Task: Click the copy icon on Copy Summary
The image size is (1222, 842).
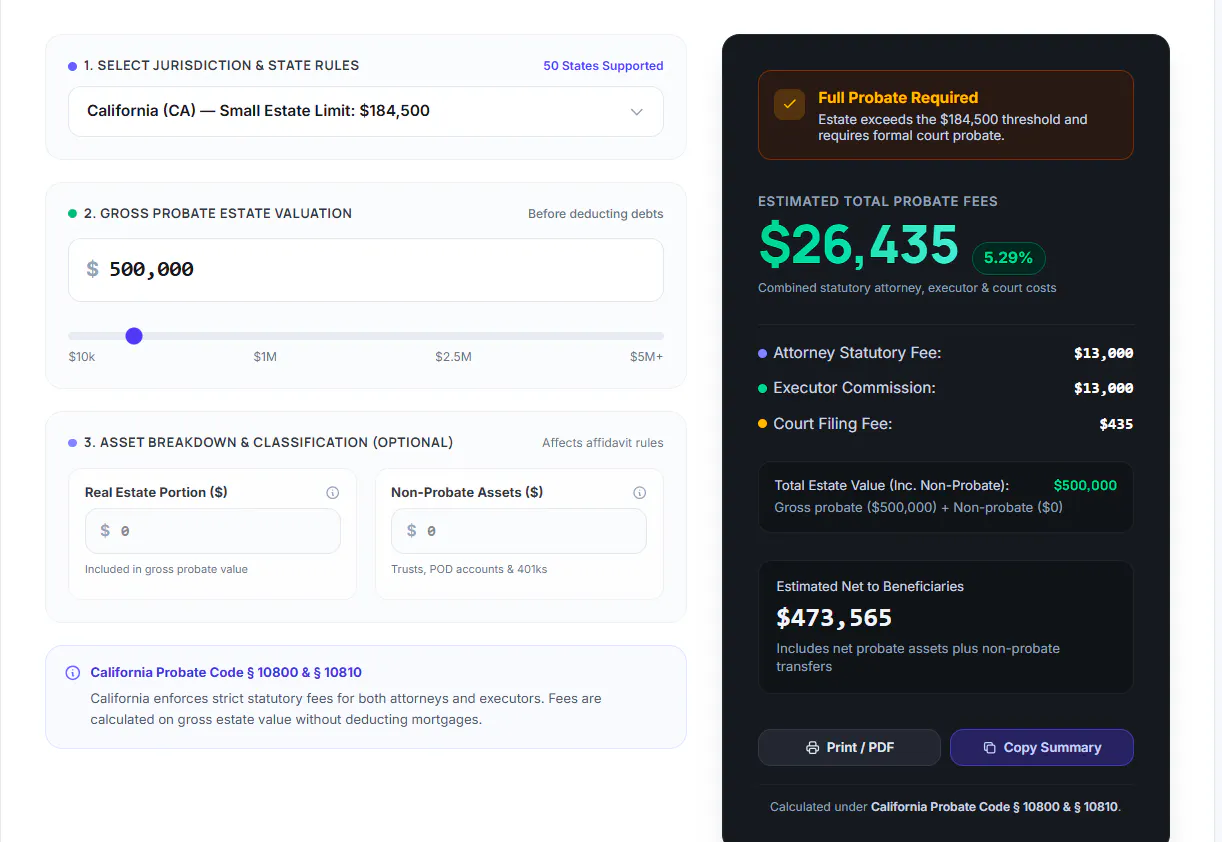Action: click(x=990, y=748)
